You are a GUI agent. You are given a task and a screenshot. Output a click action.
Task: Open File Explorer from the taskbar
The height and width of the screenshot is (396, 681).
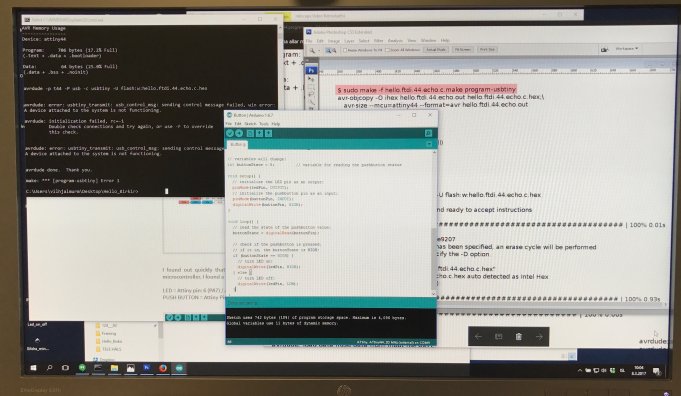[x=114, y=368]
